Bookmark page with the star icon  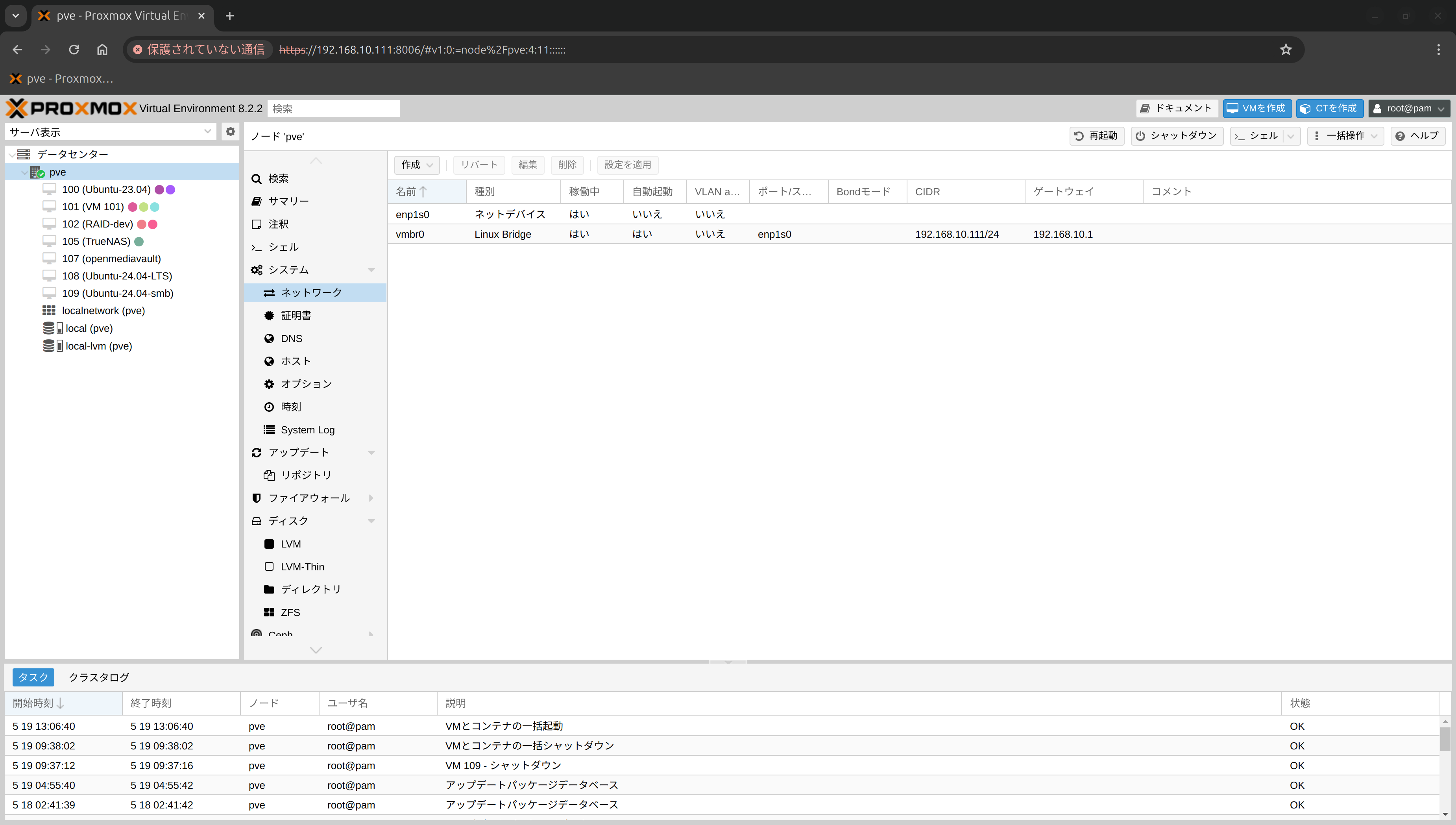click(1286, 49)
